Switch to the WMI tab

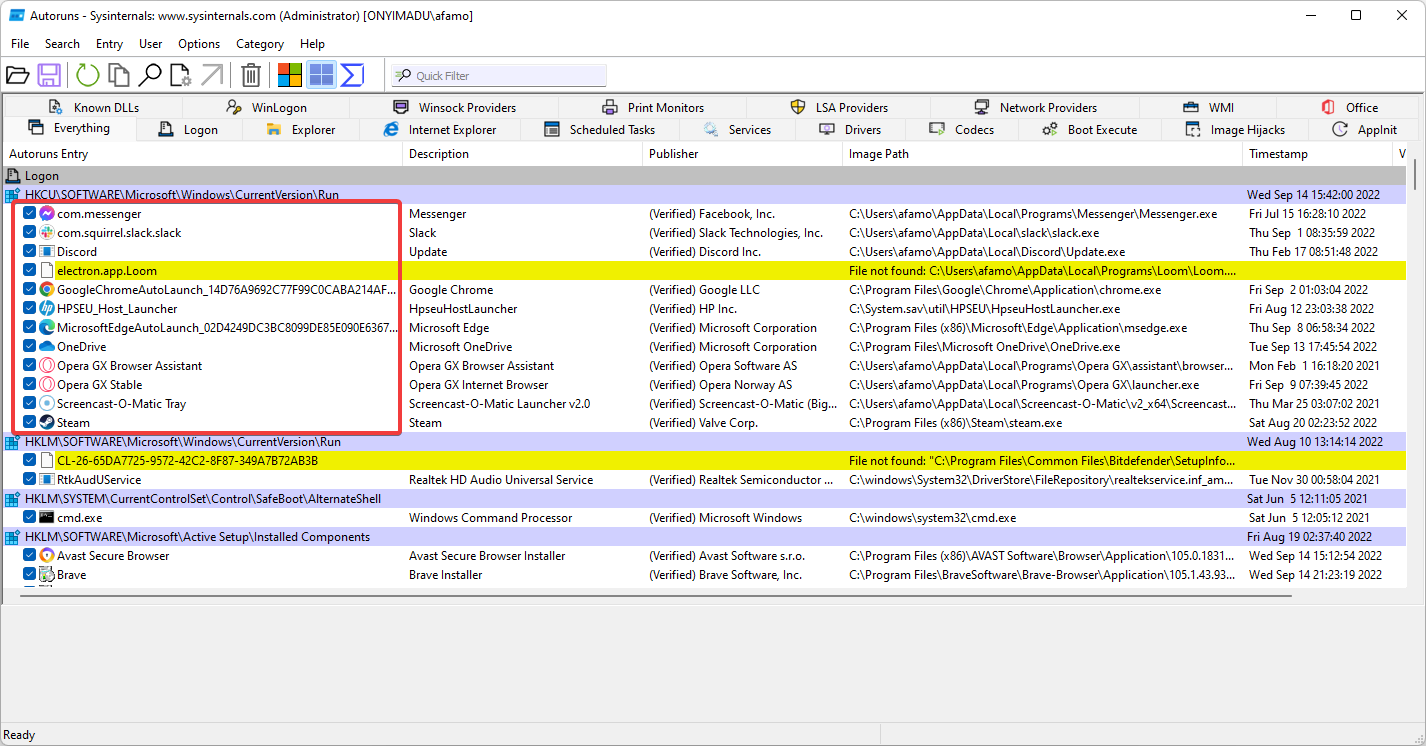point(1208,108)
